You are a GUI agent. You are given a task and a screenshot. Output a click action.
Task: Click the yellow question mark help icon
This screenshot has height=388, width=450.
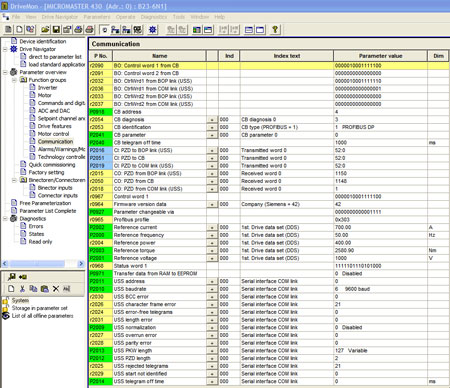tap(275, 30)
